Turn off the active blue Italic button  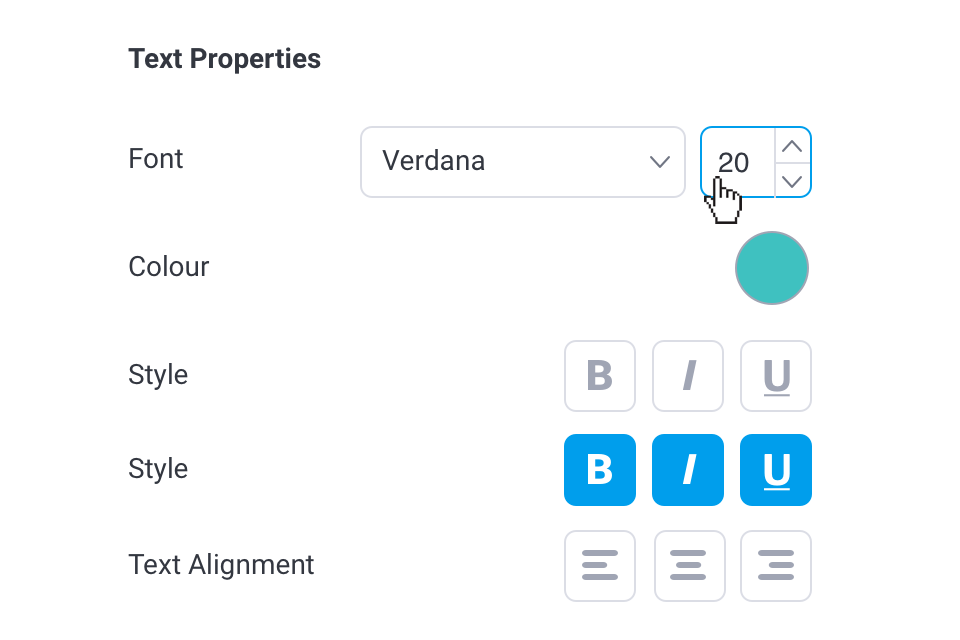coord(688,470)
